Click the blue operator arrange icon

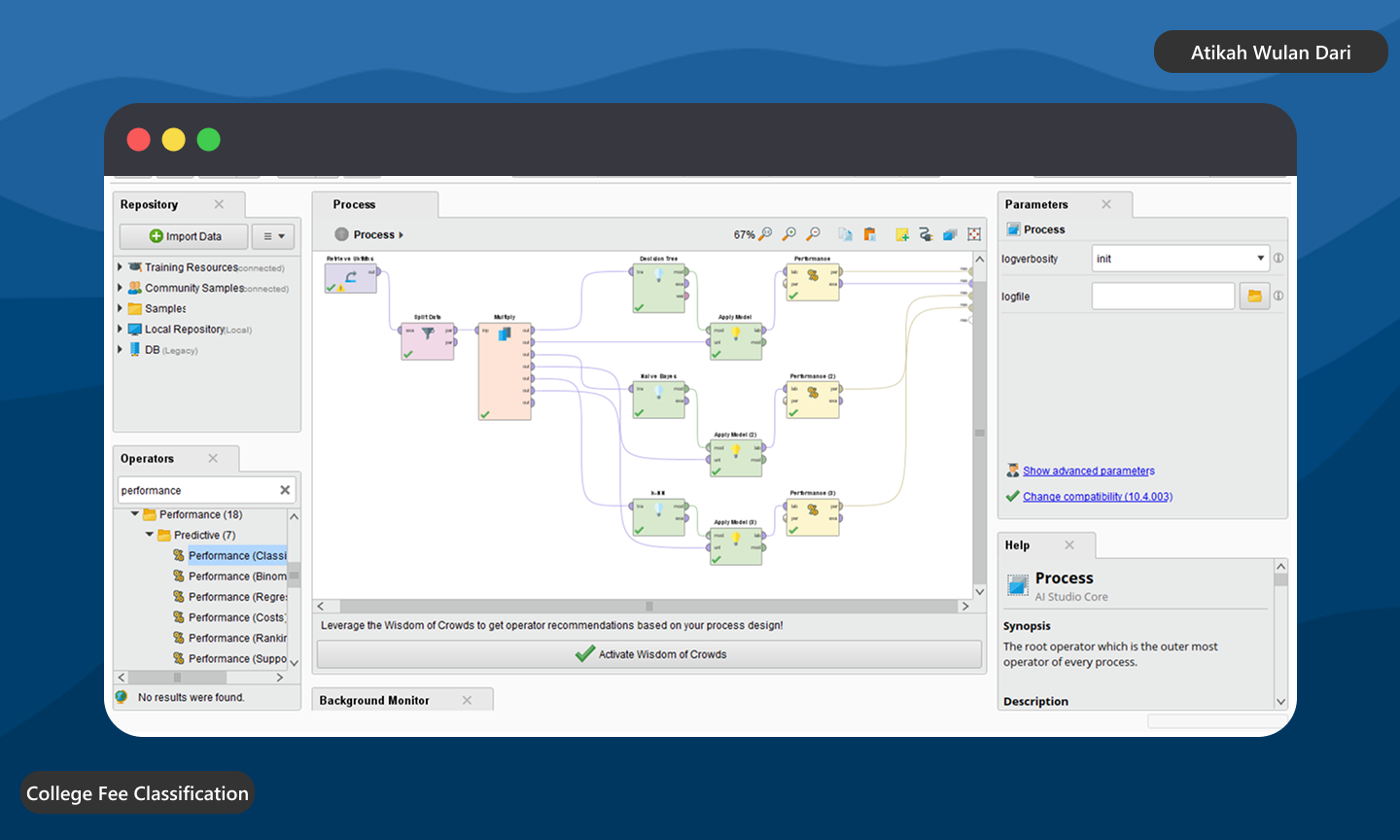tap(950, 234)
